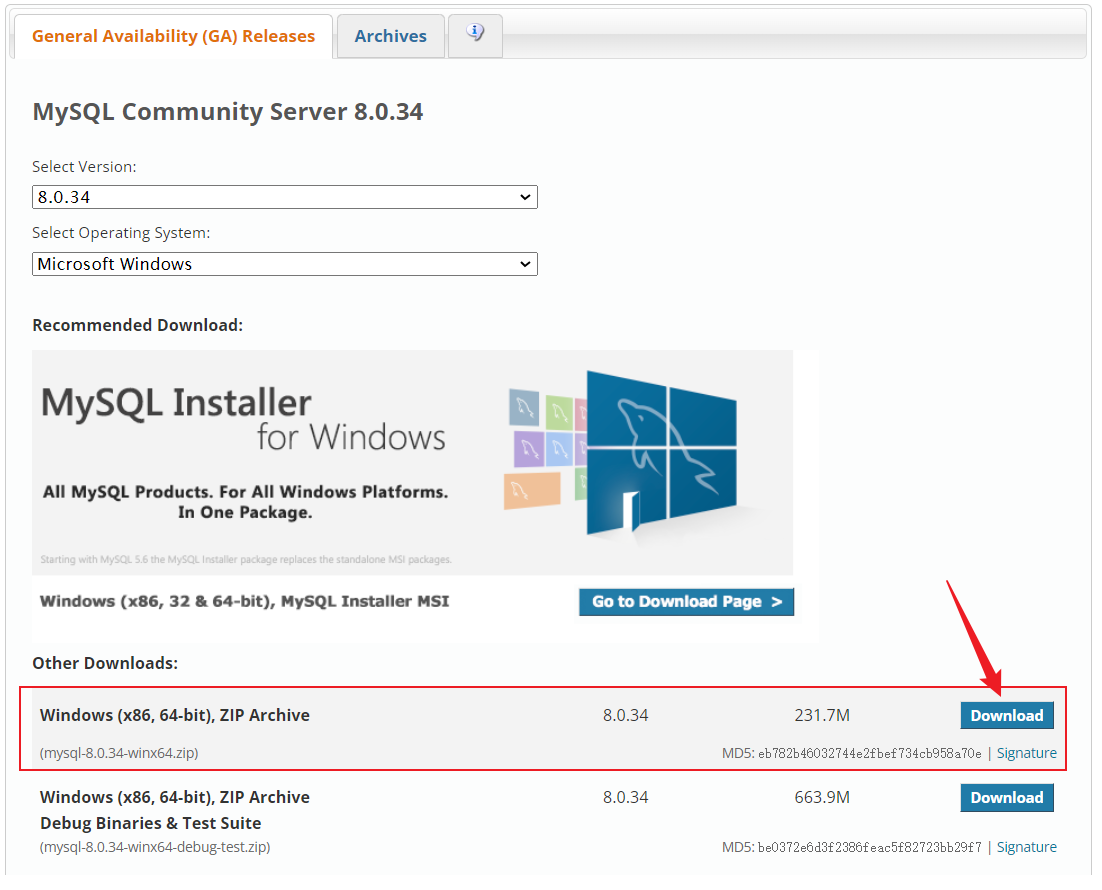The height and width of the screenshot is (890, 1102).
Task: Click the version 8.0.34 cell in the 231.7M row
Action: point(625,715)
